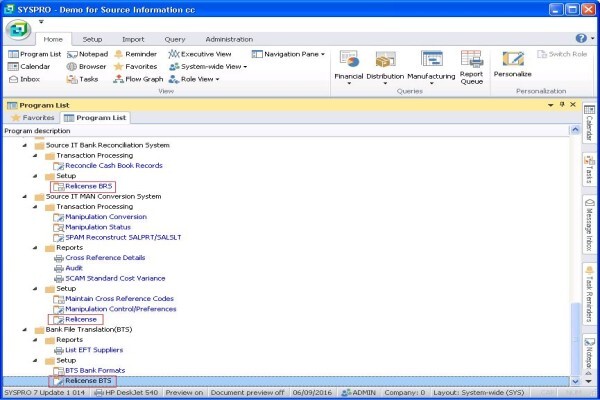
Task: Switch to the Administration ribbon tab
Action: (229, 39)
